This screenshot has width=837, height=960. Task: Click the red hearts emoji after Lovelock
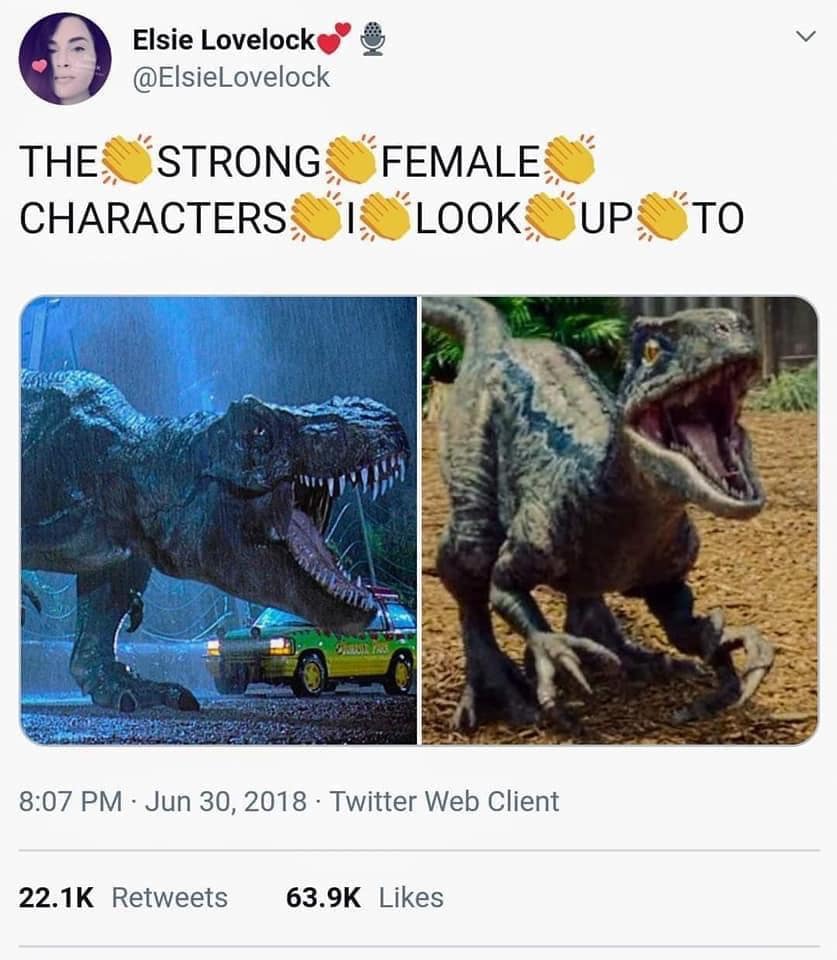click(x=334, y=39)
